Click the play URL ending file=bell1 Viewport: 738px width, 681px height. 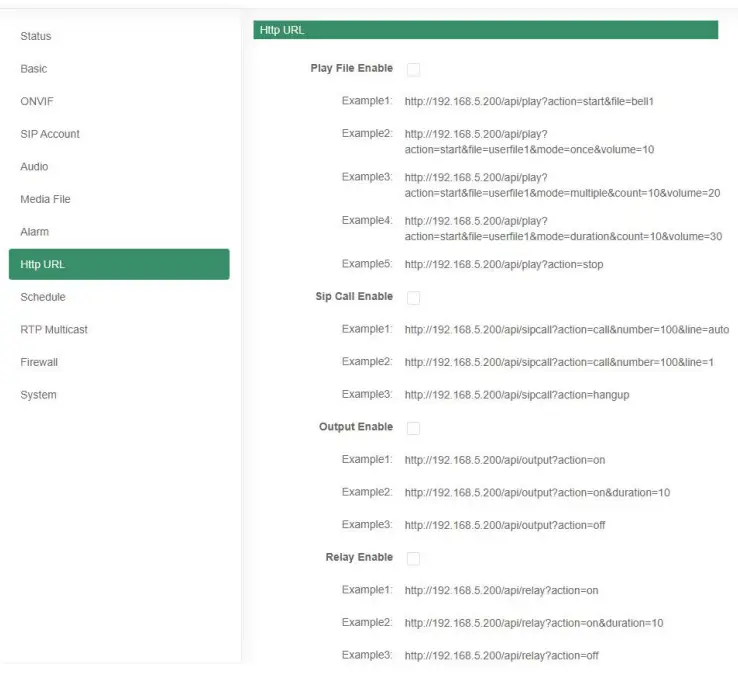[x=529, y=101]
